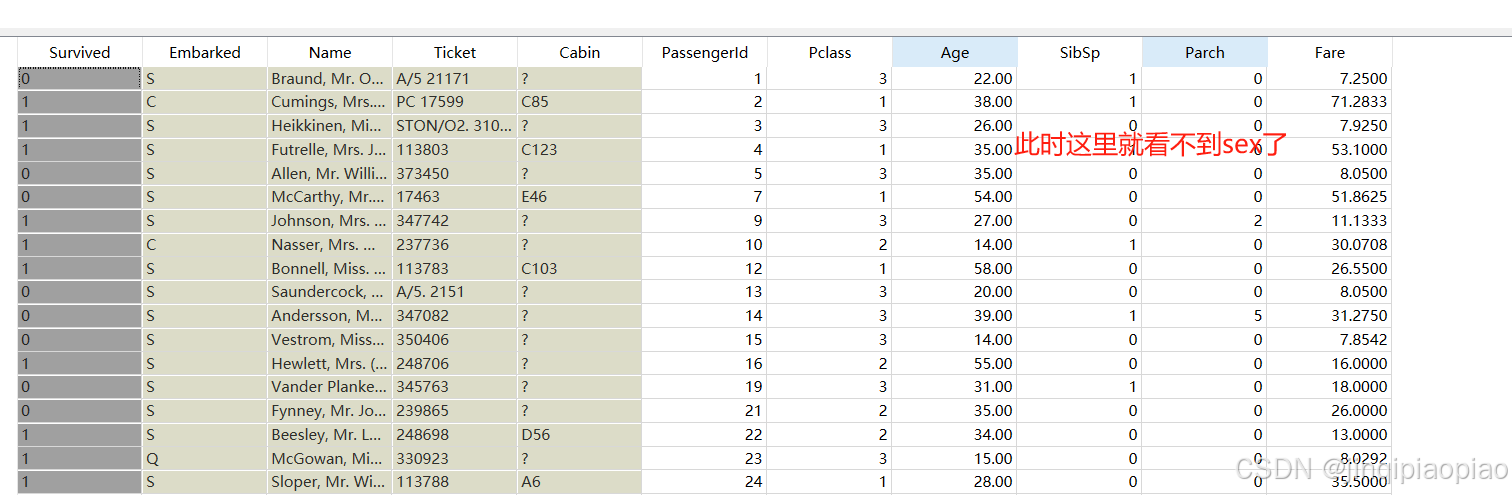Click the ticket cell PC 17599
Viewport: 1512px width, 495px height.
tap(454, 102)
